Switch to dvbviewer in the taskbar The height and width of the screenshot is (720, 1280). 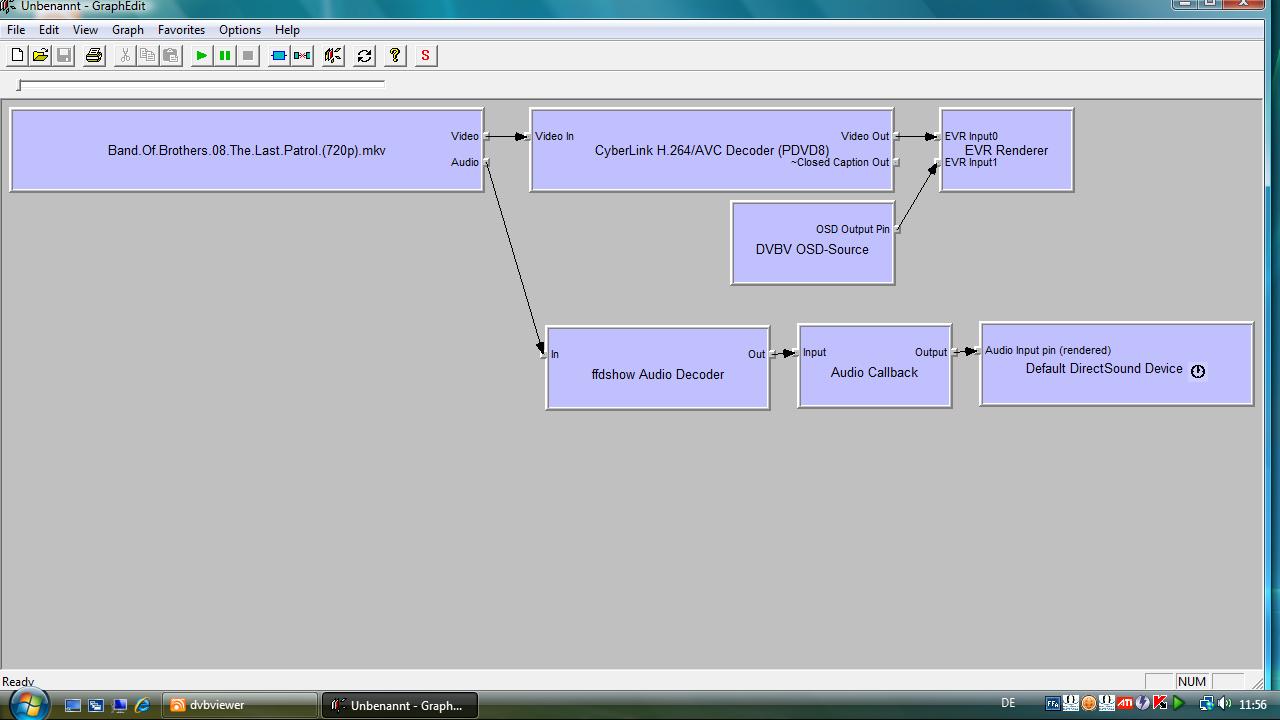pyautogui.click(x=240, y=705)
